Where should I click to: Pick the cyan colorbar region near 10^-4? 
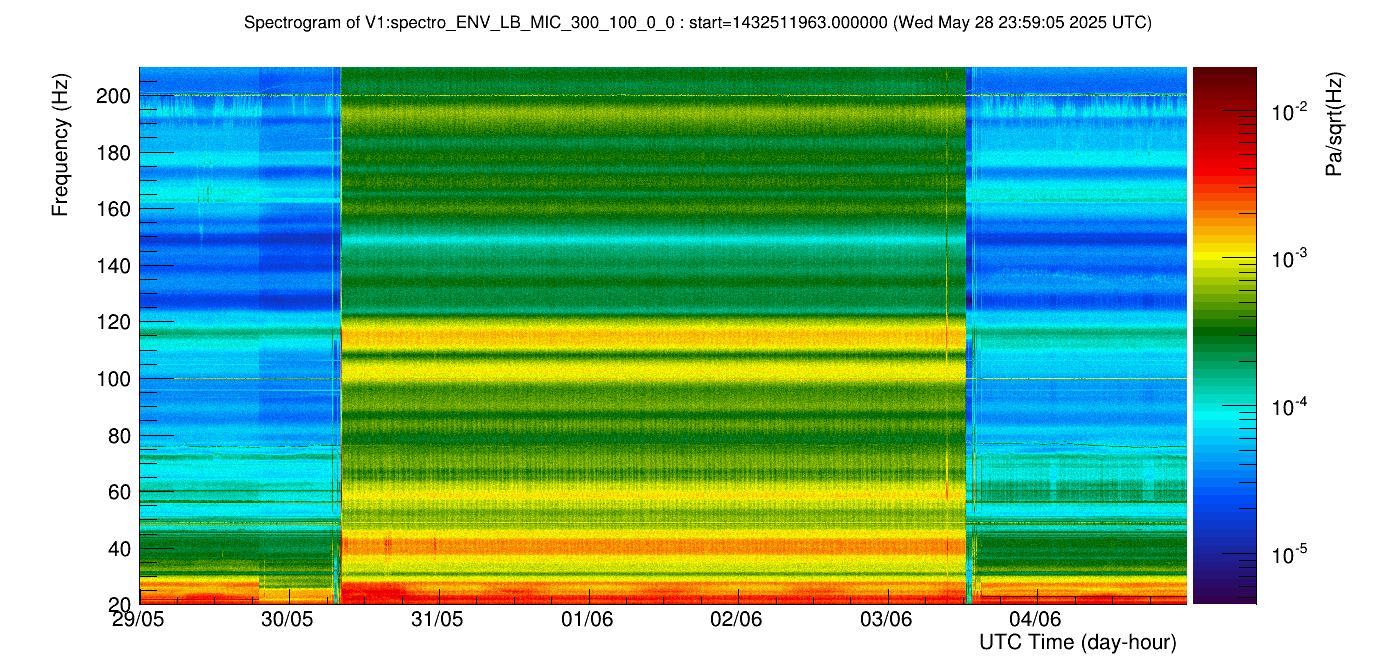click(1223, 412)
